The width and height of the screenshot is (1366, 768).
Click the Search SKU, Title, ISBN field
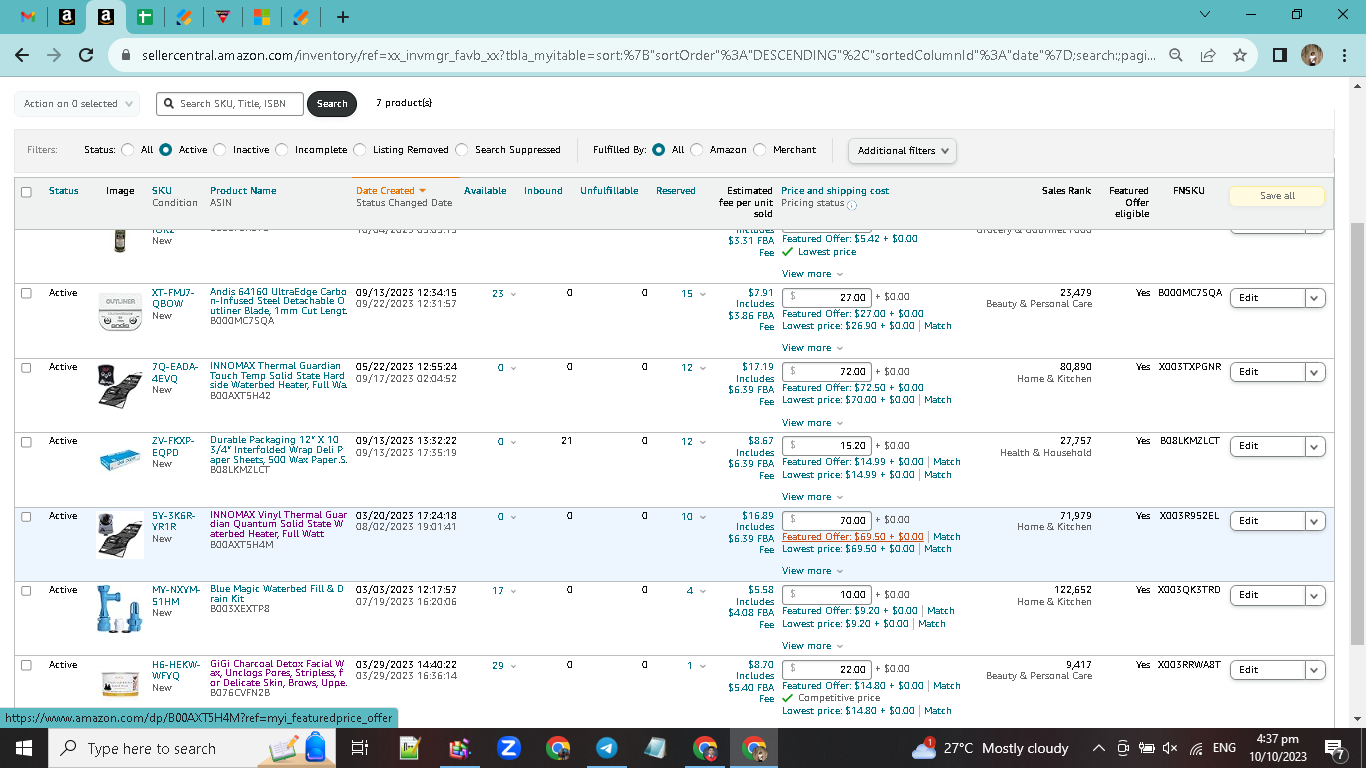pos(229,104)
